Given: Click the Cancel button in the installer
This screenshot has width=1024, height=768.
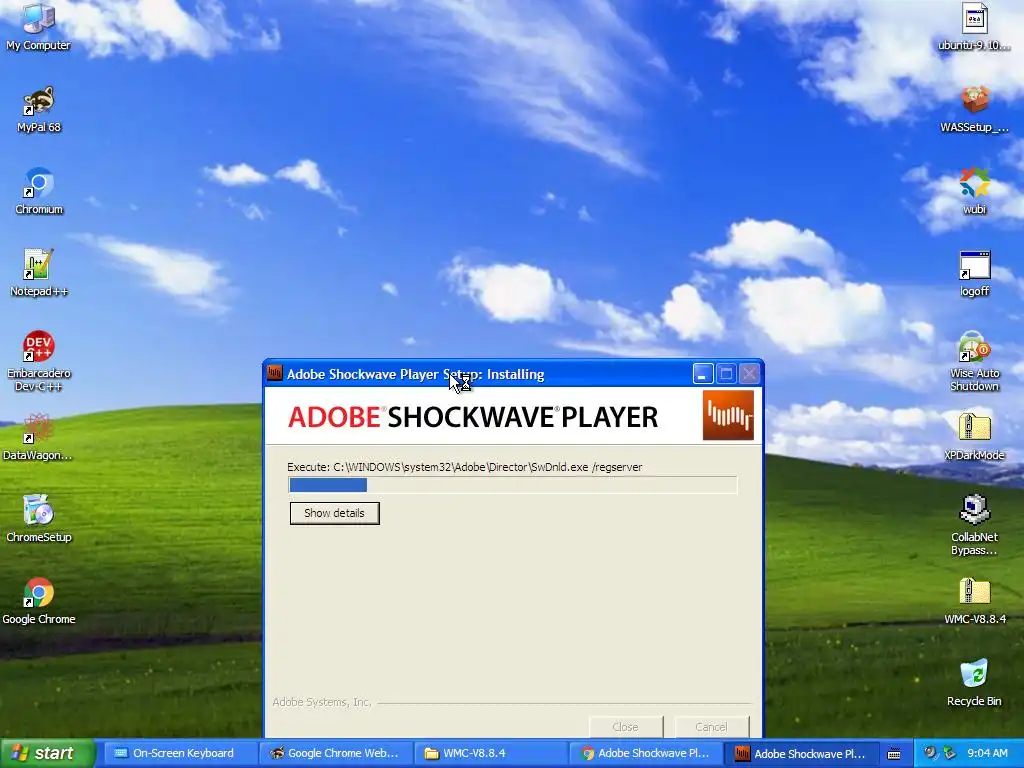Looking at the screenshot, I should (x=711, y=727).
